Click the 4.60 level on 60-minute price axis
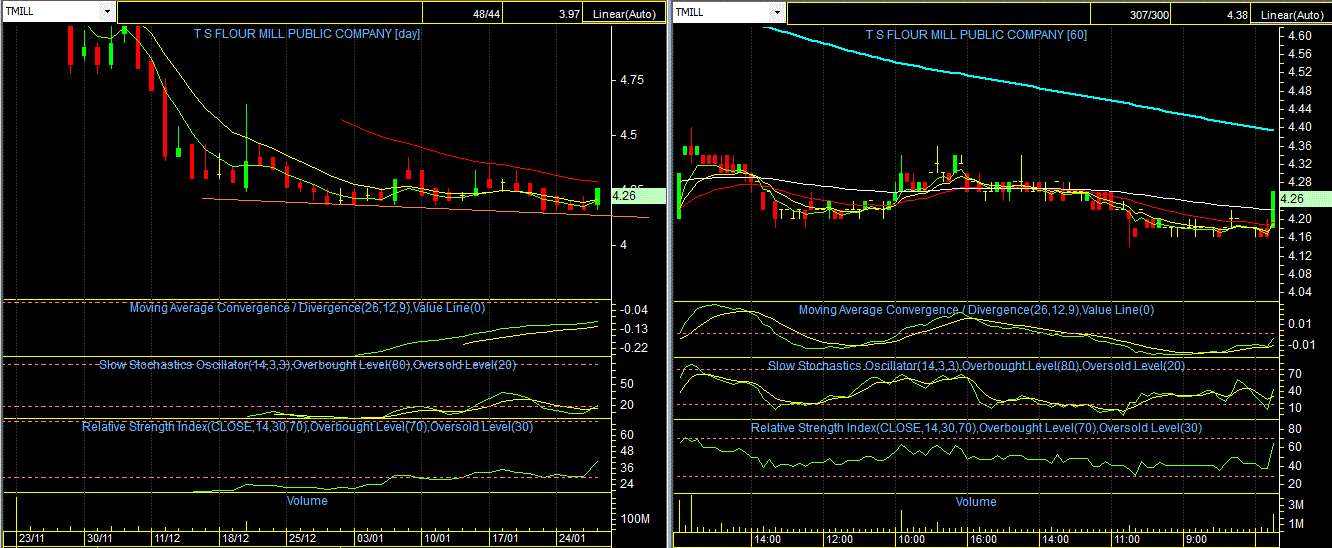 click(x=1300, y=36)
